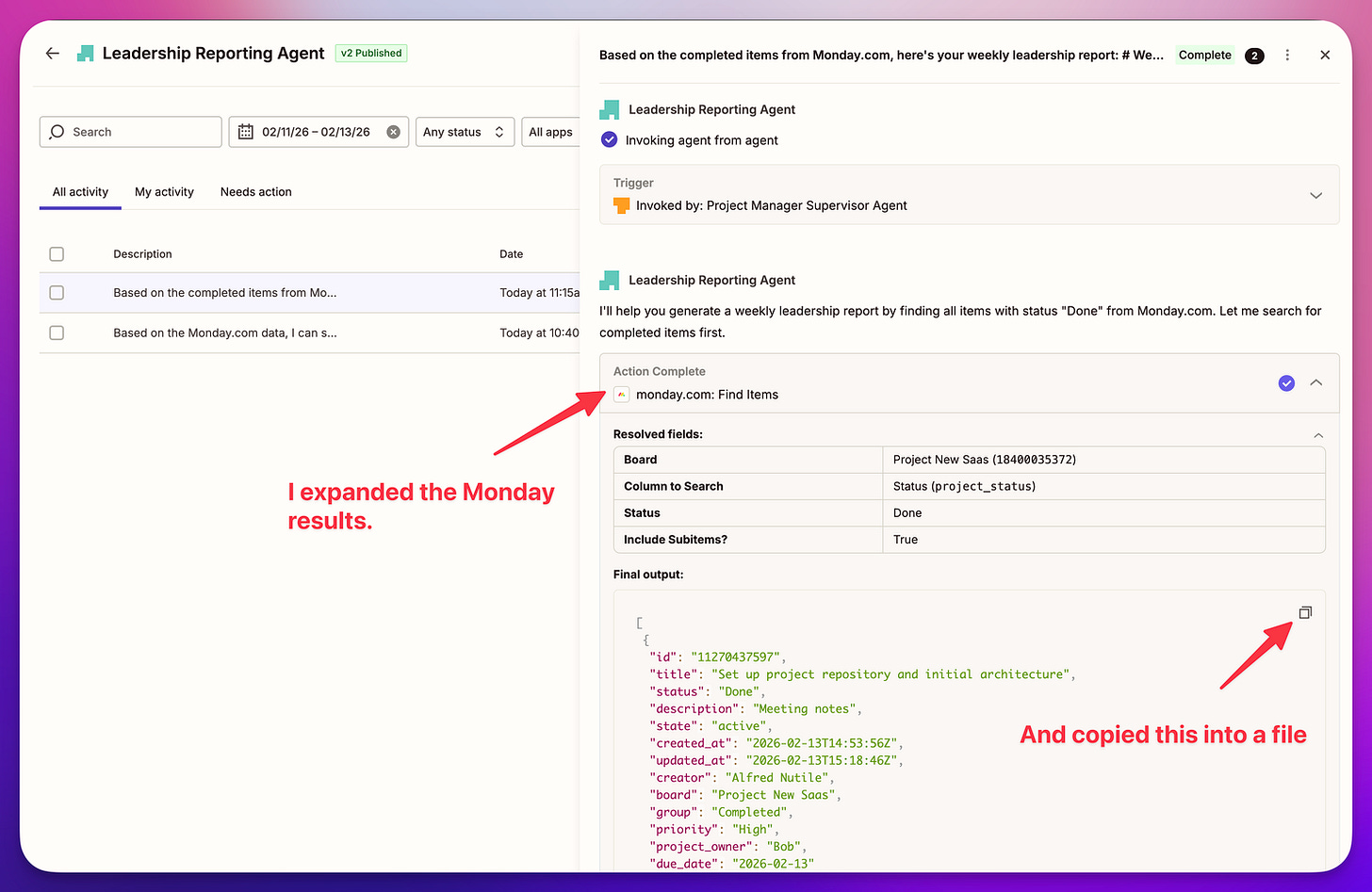This screenshot has width=1372, height=892.
Task: Click the Leadership Reporting Agent page title
Action: tap(213, 54)
